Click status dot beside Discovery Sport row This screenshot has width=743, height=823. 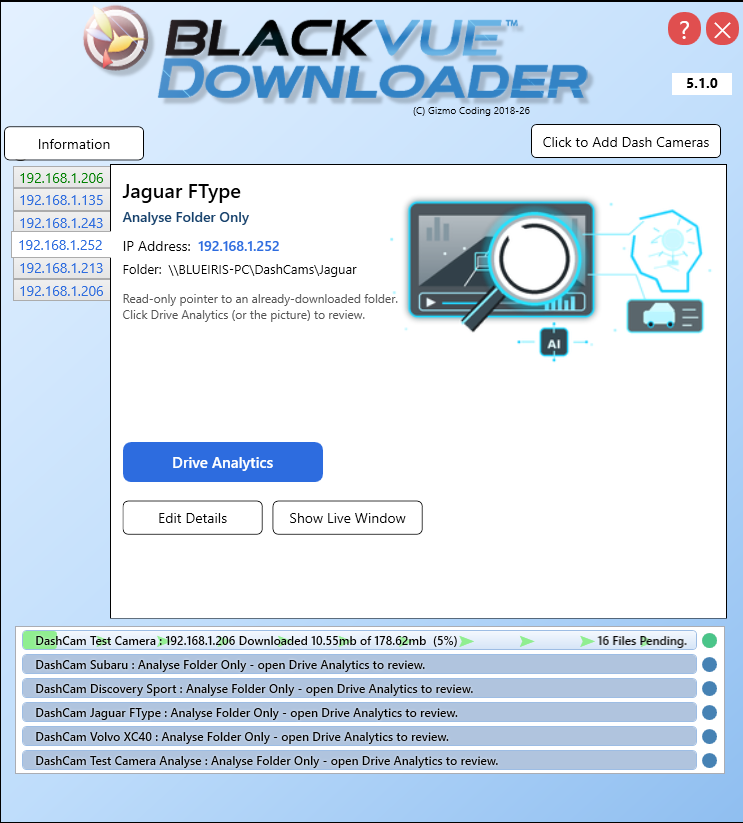point(709,689)
